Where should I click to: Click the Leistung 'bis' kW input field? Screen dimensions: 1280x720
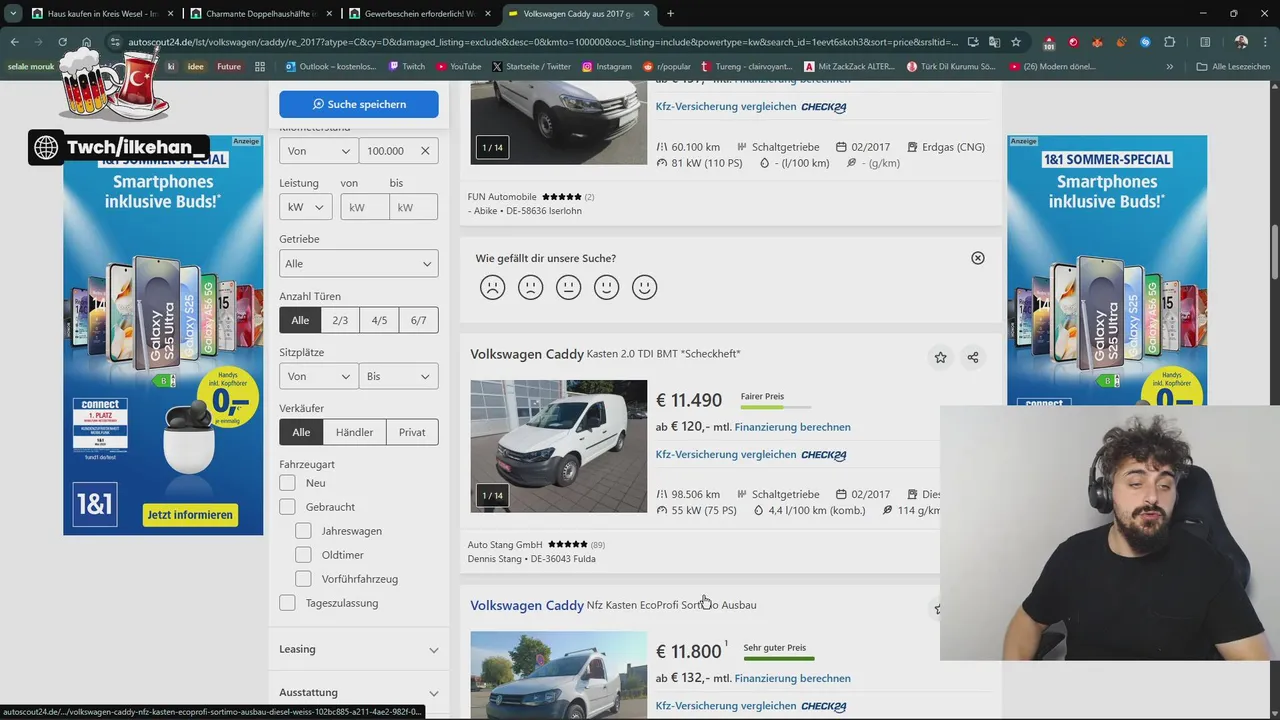pos(413,207)
